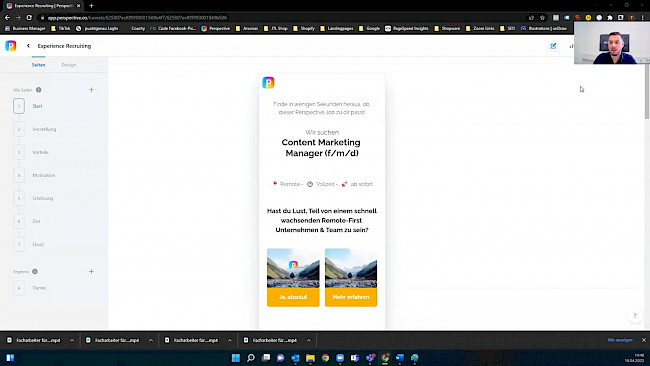Open the SEO bookmark folder

[507, 29]
